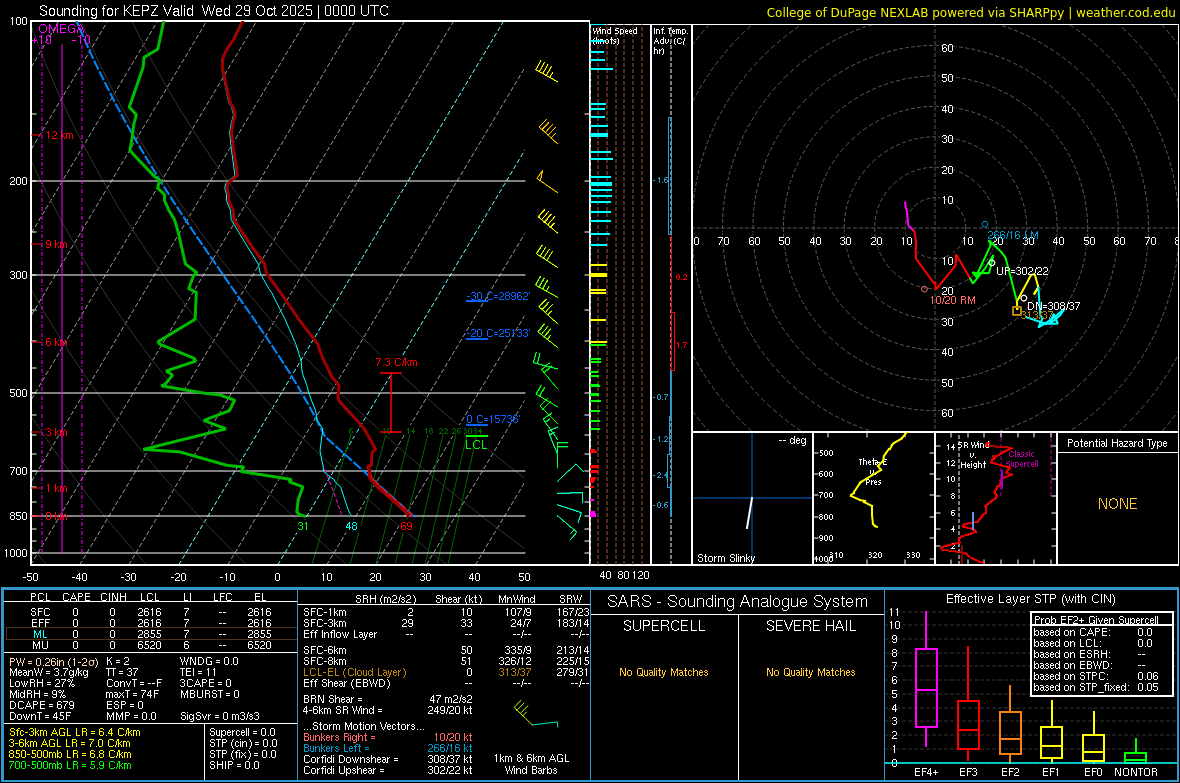The height and width of the screenshot is (783, 1180).
Task: Click the OMEGA label on the skew-T
Action: (x=61, y=29)
